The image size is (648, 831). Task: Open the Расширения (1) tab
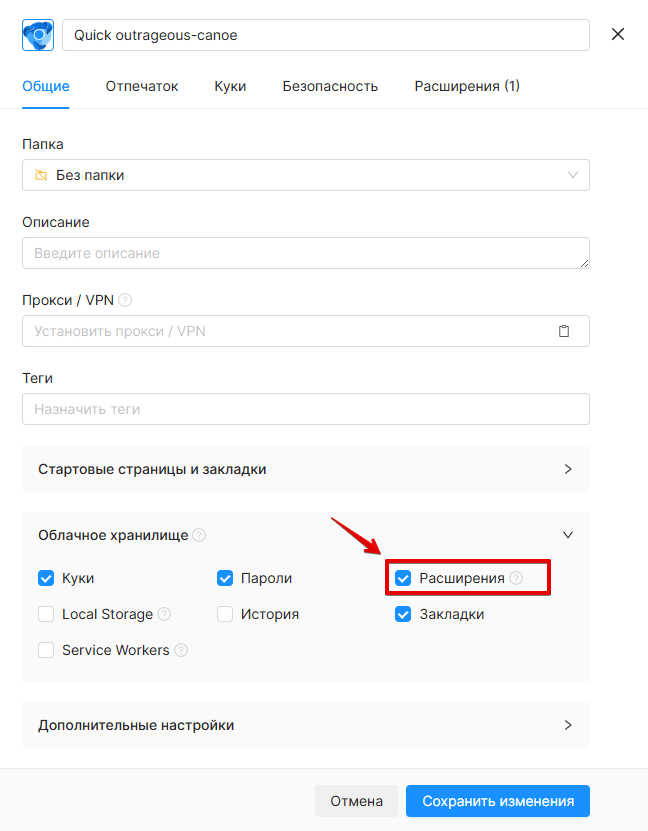[467, 86]
